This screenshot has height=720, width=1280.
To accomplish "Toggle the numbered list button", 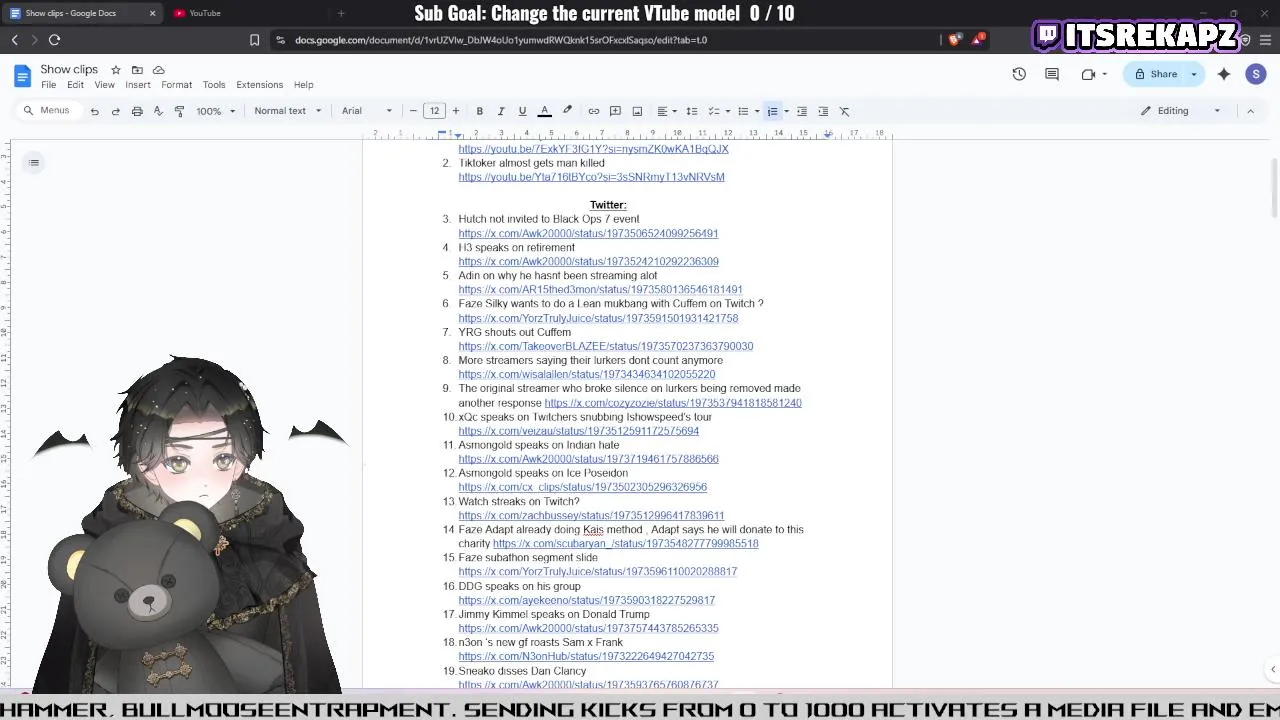I will [772, 111].
